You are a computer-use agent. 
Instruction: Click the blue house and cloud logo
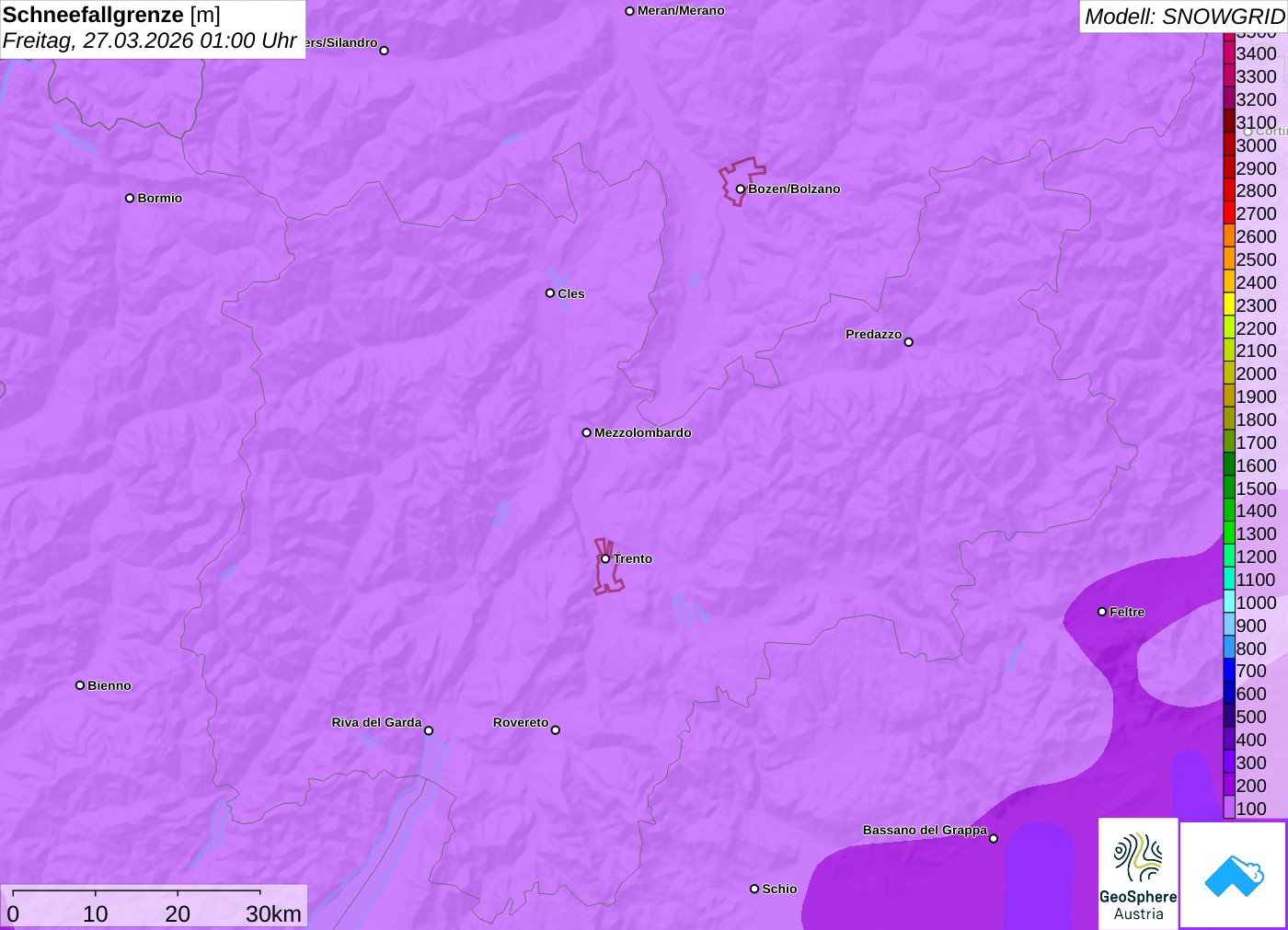1234,875
